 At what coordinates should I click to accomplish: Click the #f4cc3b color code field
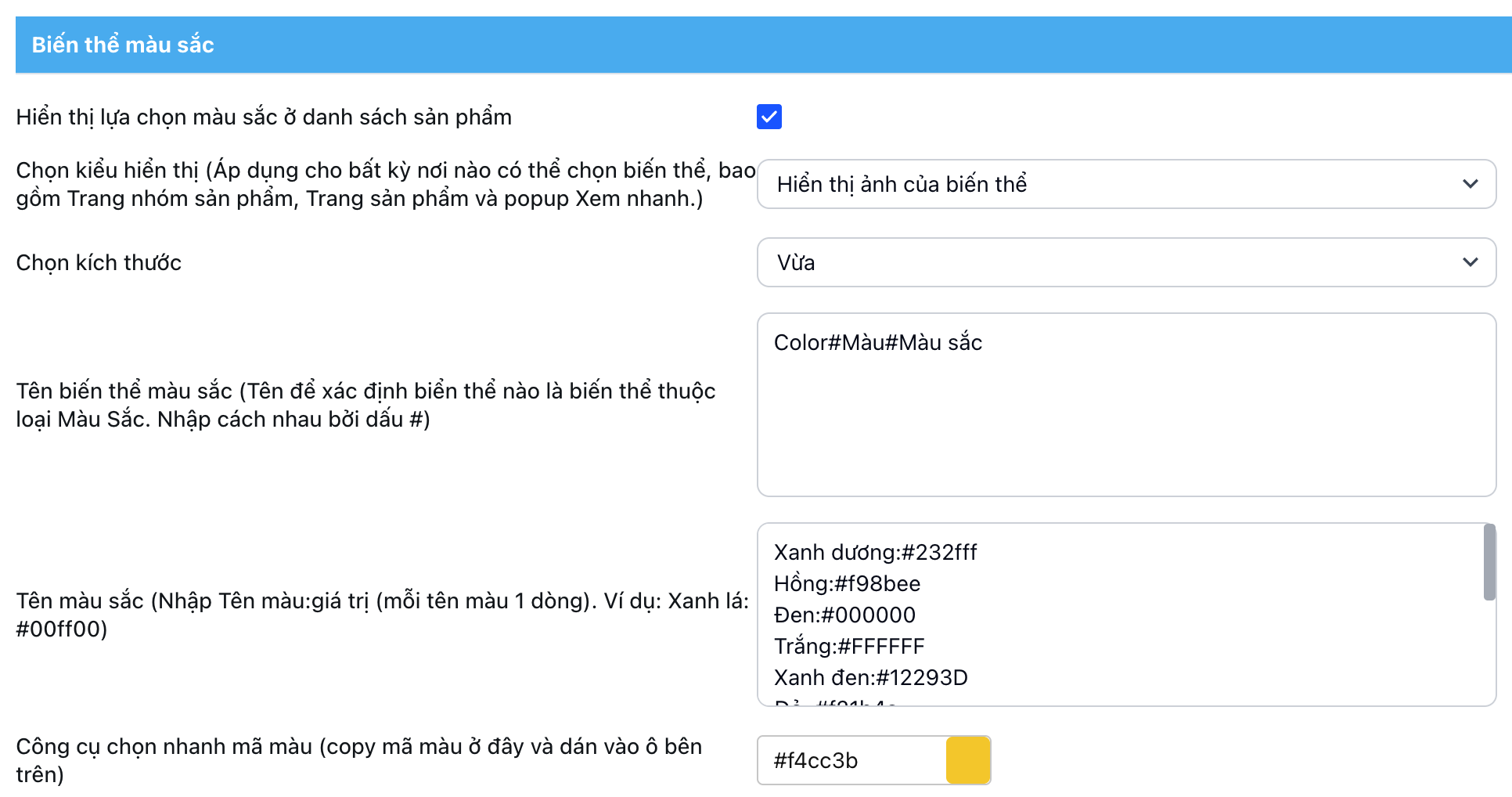tap(851, 760)
